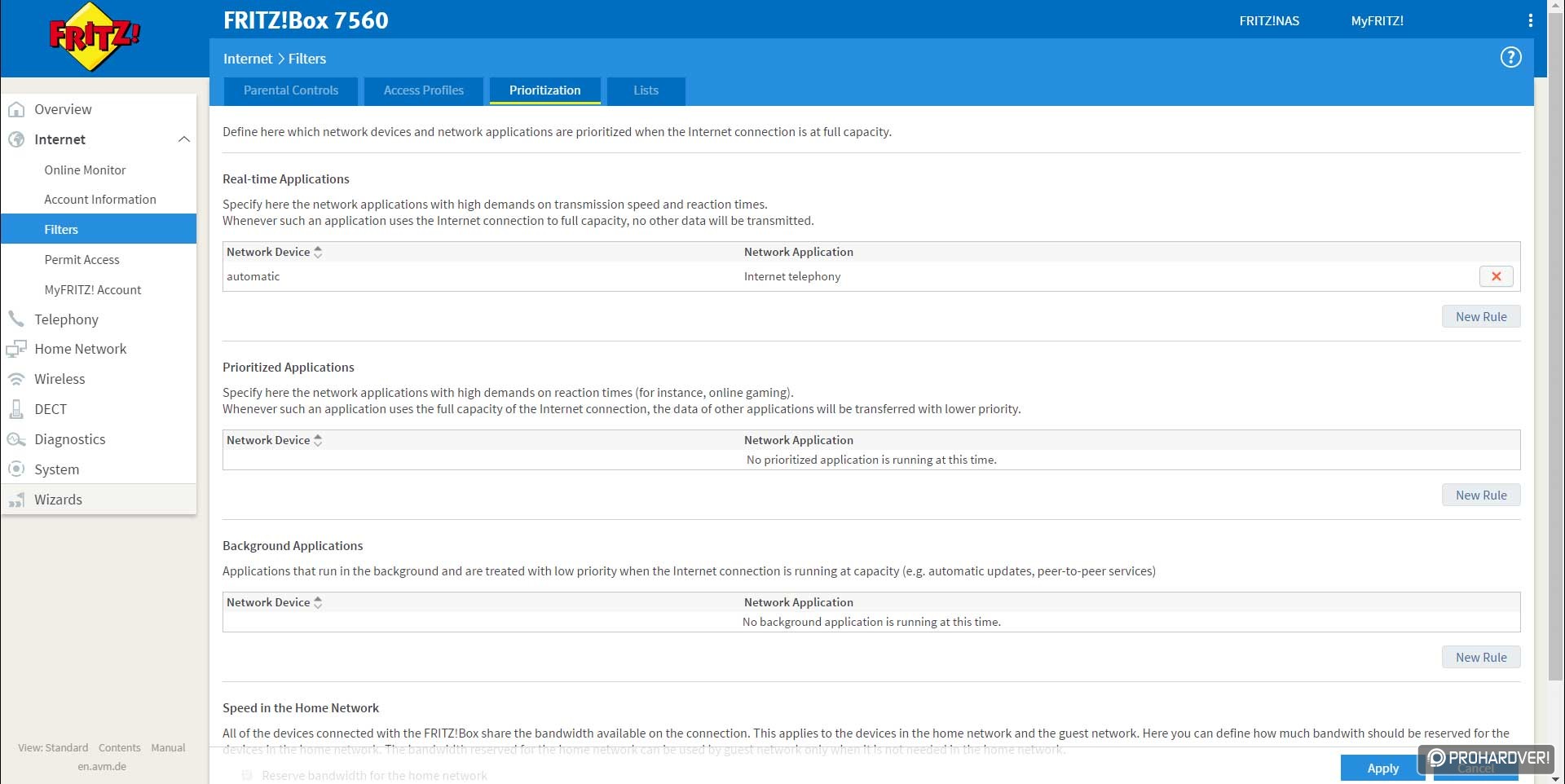
Task: Click the Wireless wifi icon
Action: pos(16,379)
